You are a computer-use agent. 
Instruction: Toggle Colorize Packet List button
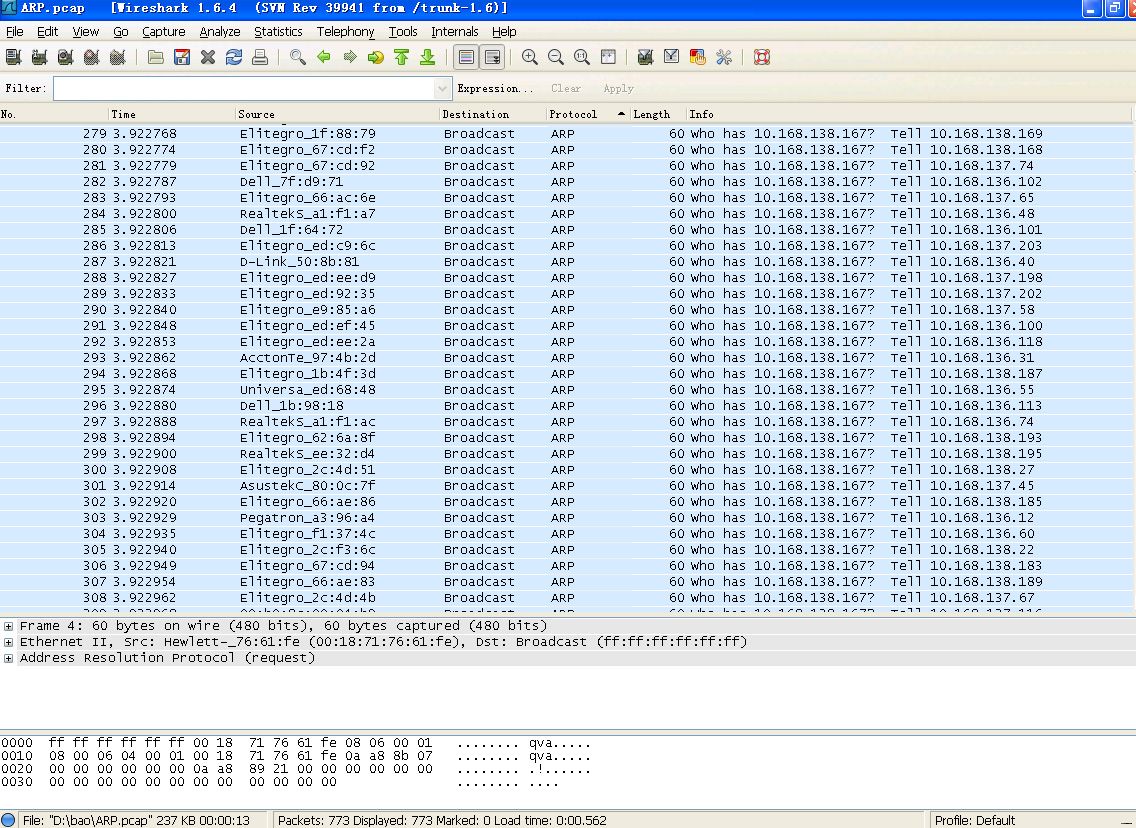point(466,57)
